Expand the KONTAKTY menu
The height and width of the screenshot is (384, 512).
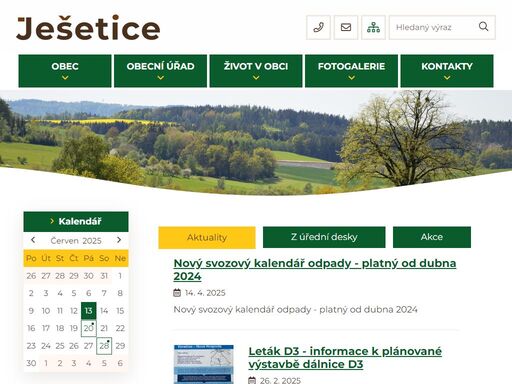(x=447, y=71)
